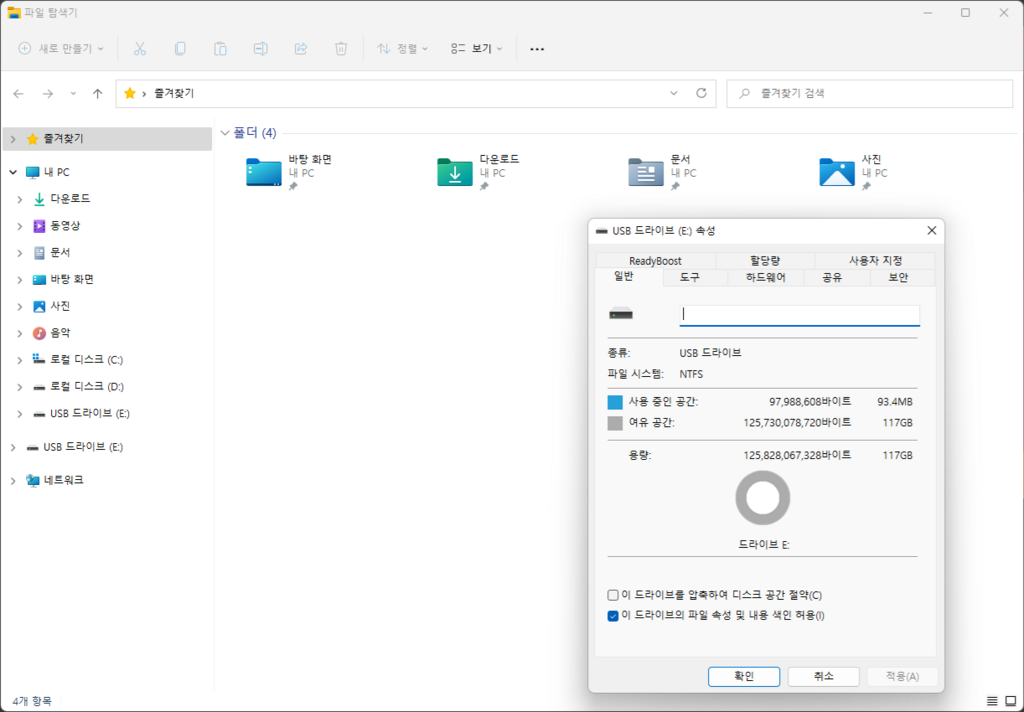Open the 정렬 sort dropdown

(402, 48)
